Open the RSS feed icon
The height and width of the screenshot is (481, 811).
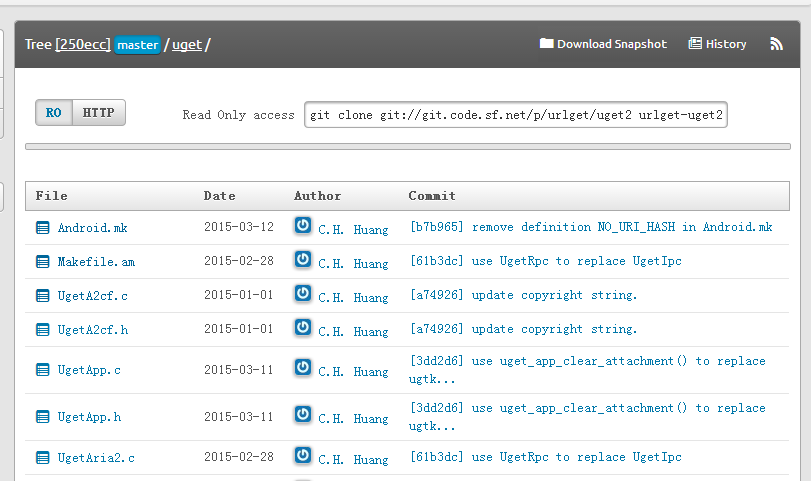[x=776, y=44]
